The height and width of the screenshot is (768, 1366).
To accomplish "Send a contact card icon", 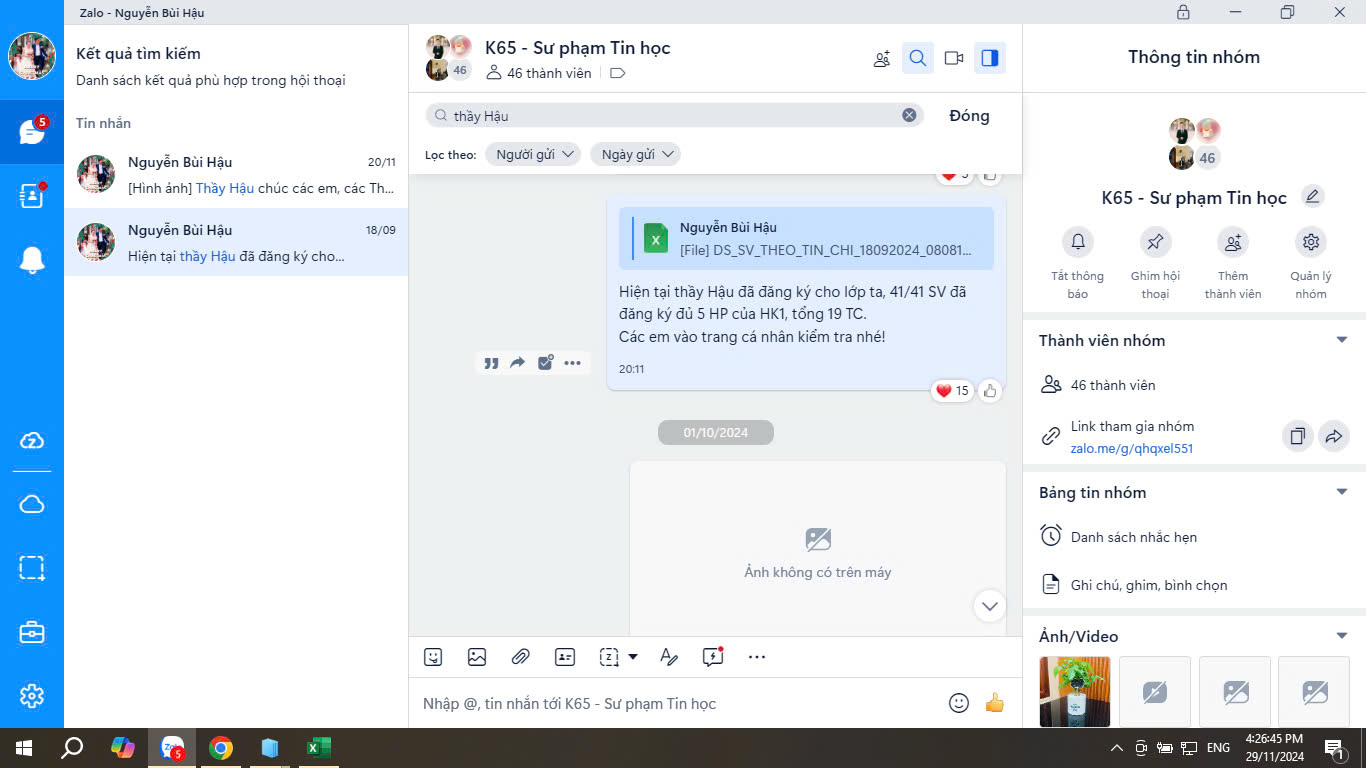I will (x=565, y=657).
